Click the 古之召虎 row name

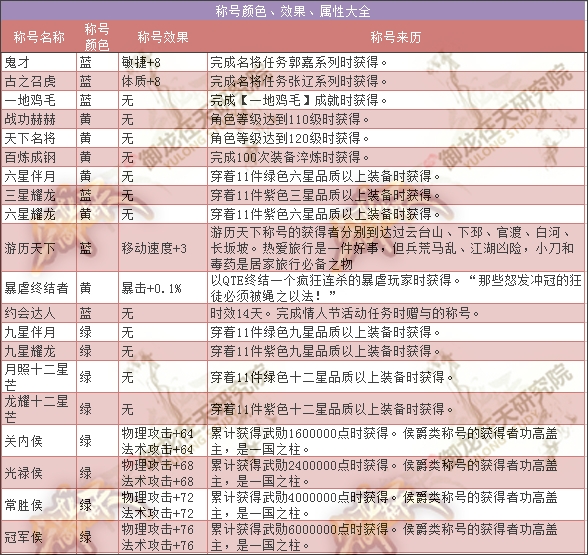(x=39, y=81)
